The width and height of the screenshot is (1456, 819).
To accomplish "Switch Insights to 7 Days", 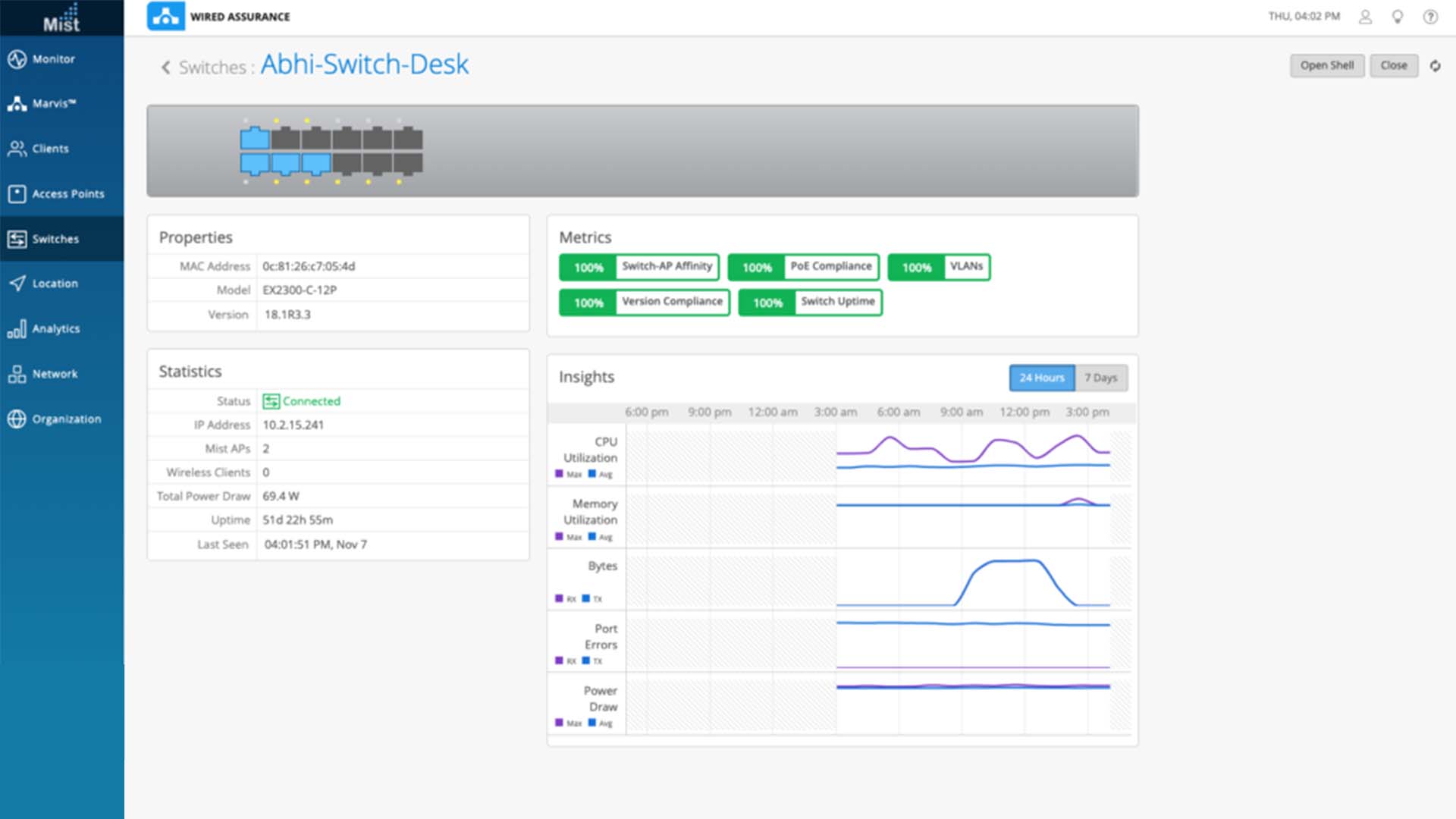I will click(x=1100, y=378).
